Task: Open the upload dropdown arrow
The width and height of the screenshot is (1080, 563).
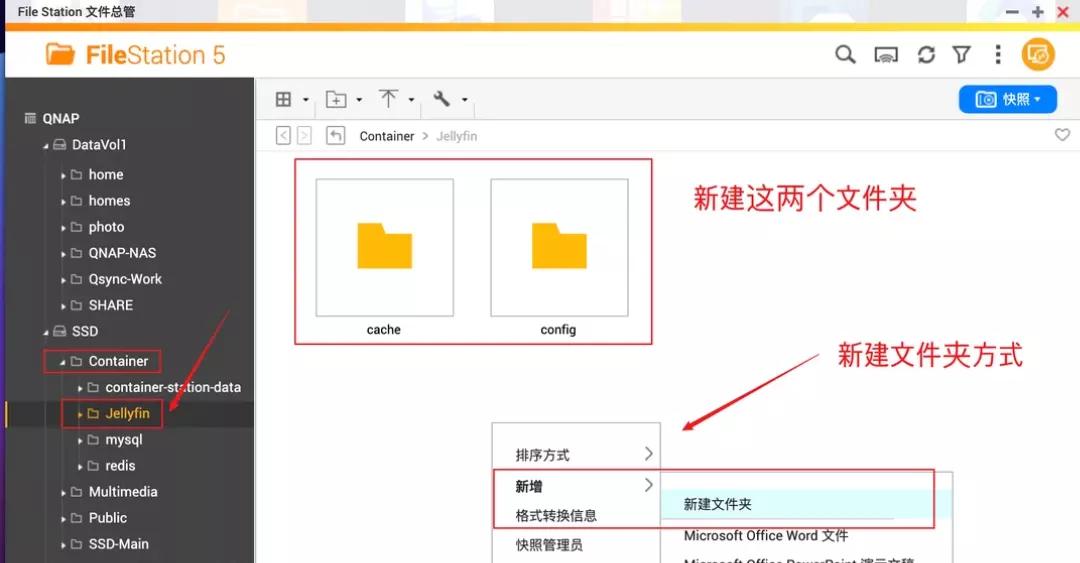Action: [x=411, y=100]
